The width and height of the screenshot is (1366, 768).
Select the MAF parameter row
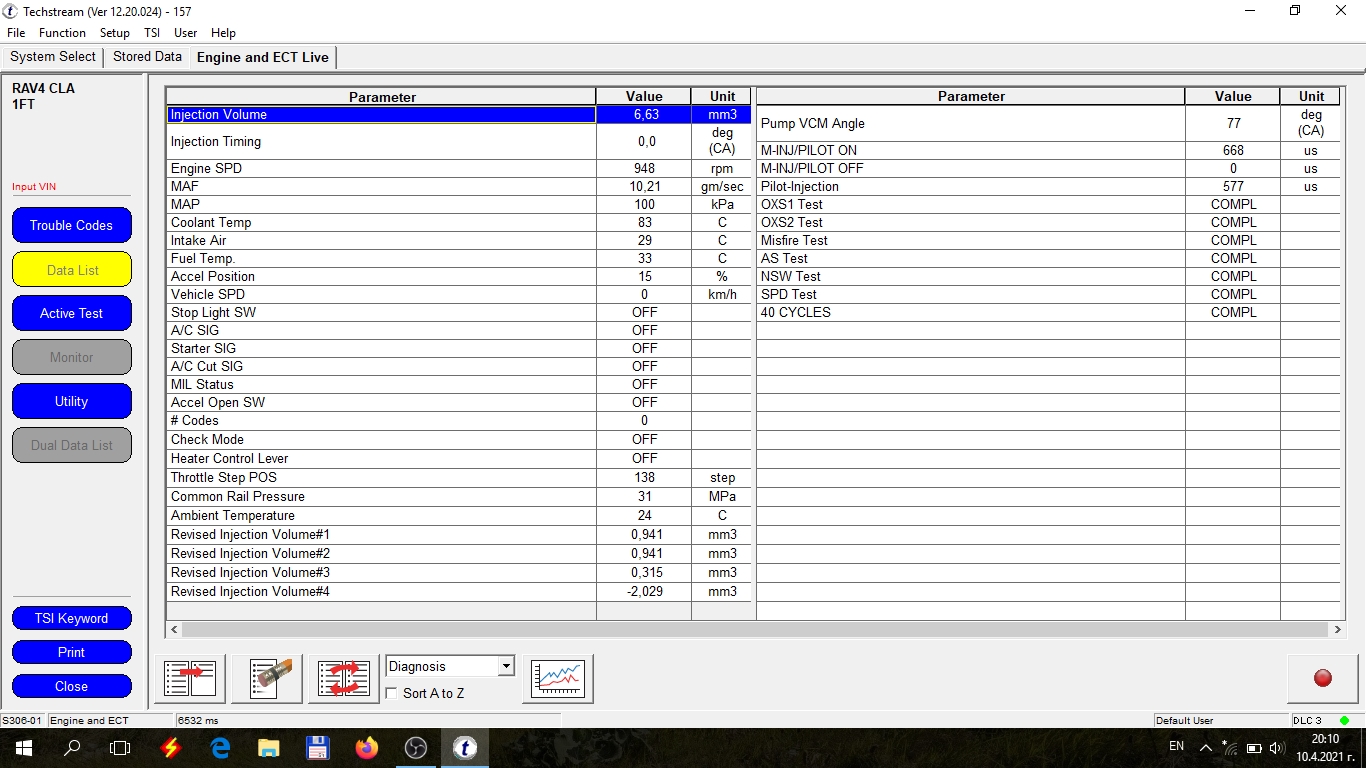click(x=458, y=186)
